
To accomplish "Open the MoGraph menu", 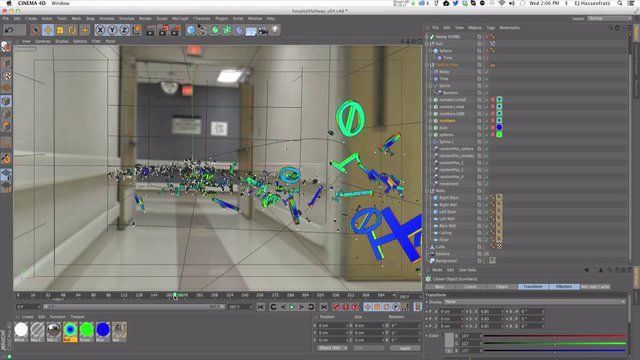I will [x=180, y=18].
